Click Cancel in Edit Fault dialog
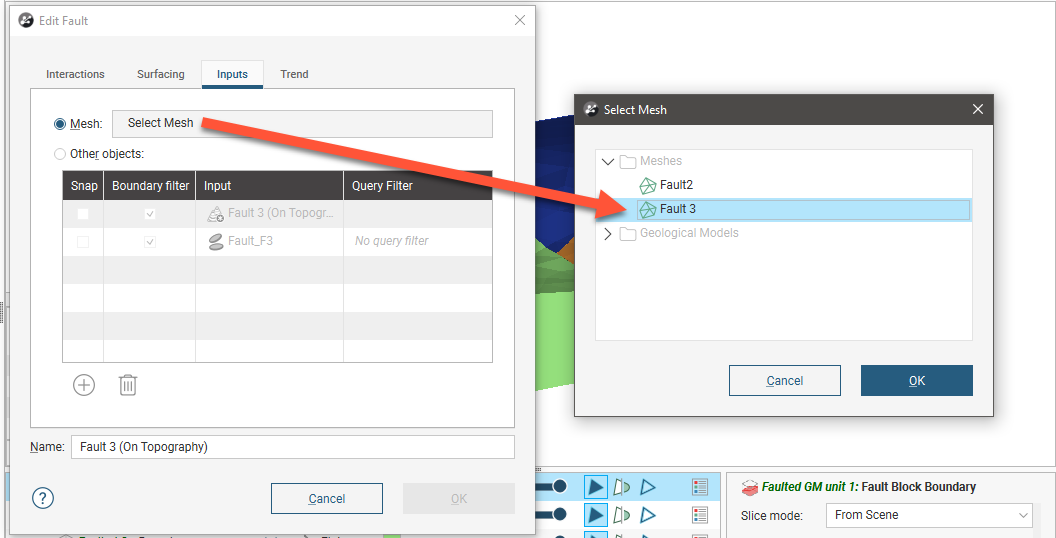 [x=327, y=499]
